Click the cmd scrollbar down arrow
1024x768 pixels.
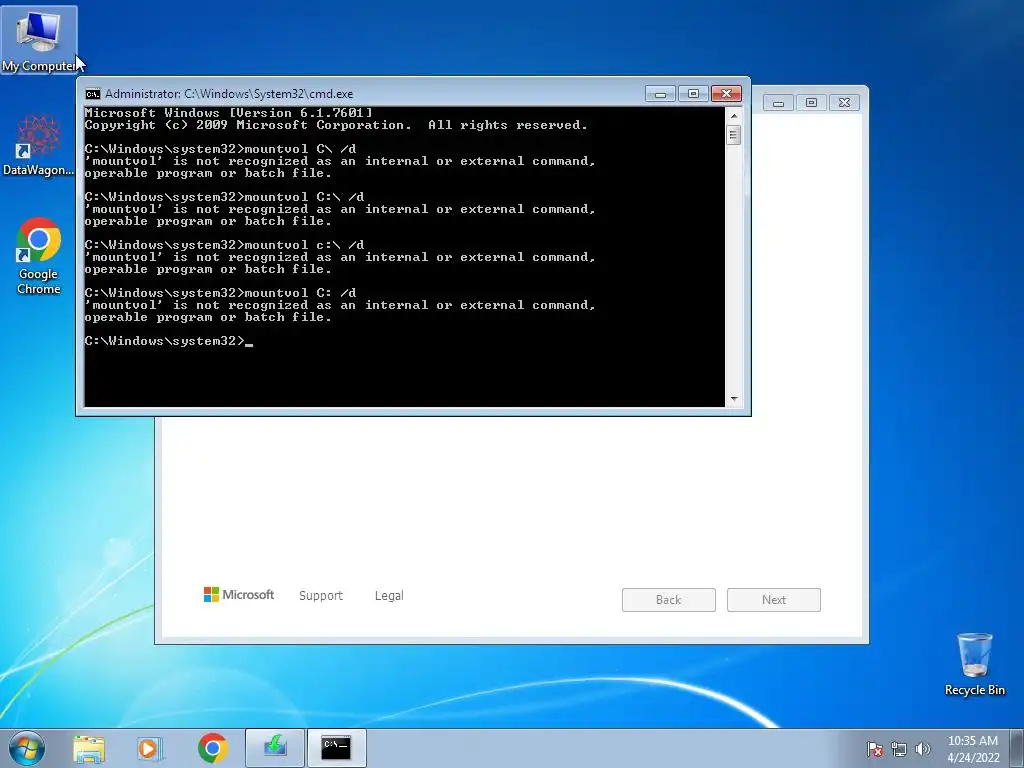click(x=734, y=398)
